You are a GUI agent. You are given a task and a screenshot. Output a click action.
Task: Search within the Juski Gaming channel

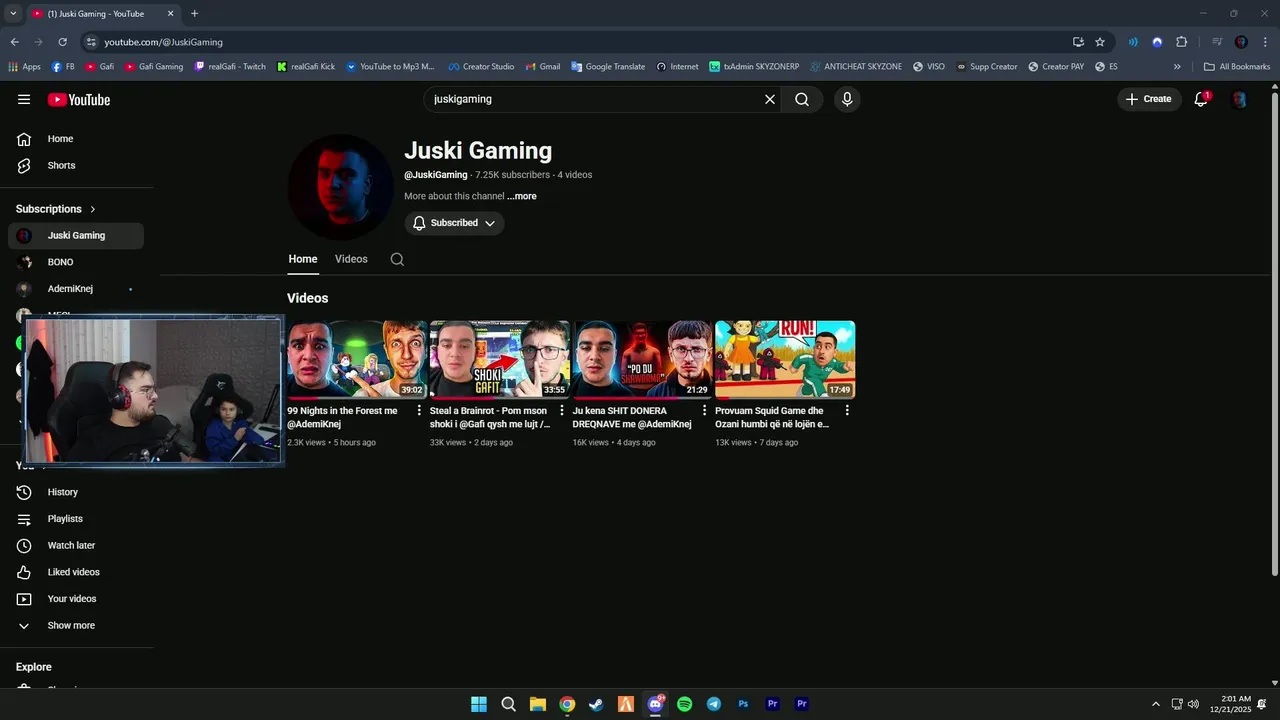point(397,259)
